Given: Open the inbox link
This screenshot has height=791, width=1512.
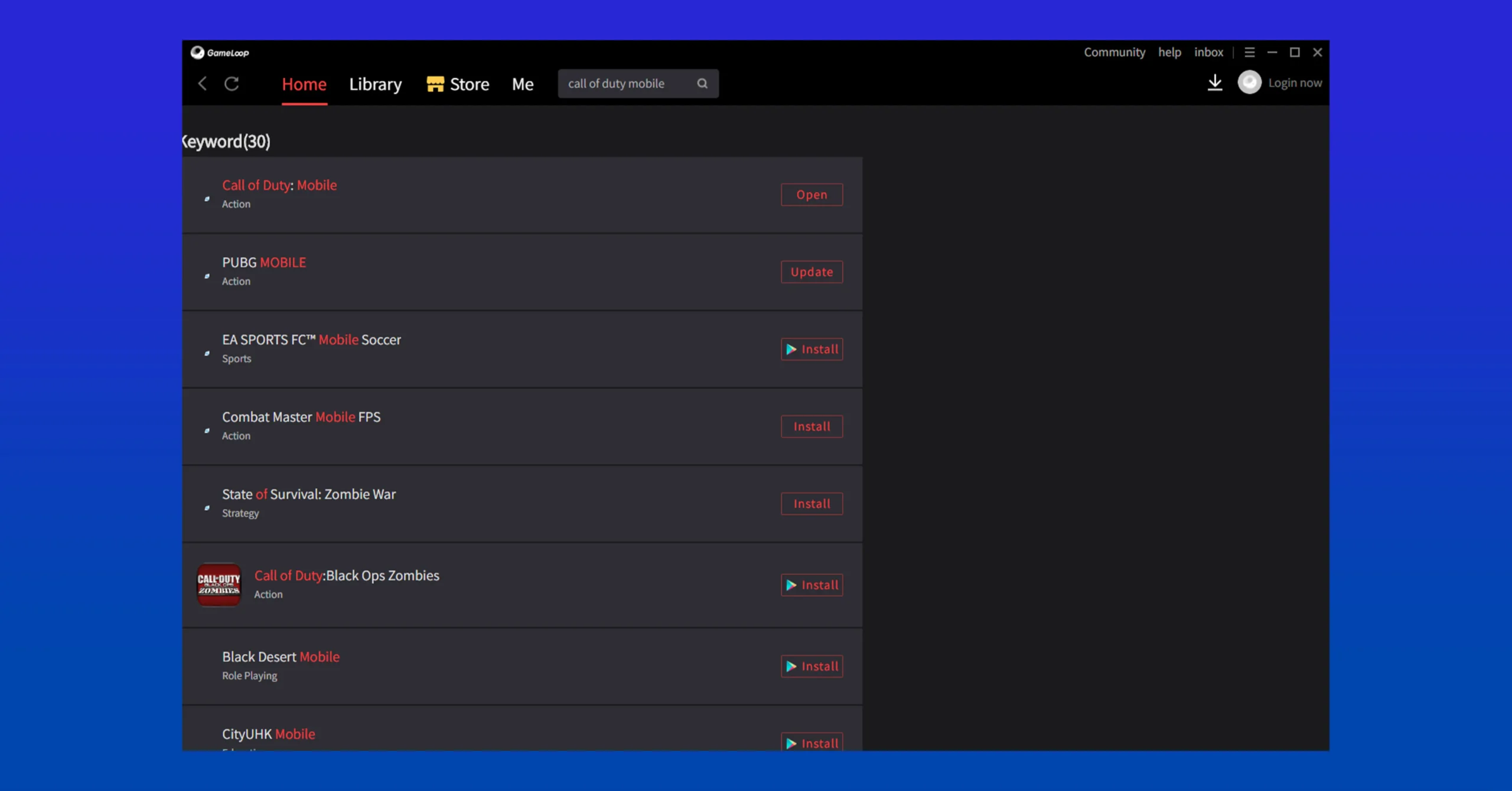Looking at the screenshot, I should tap(1208, 53).
